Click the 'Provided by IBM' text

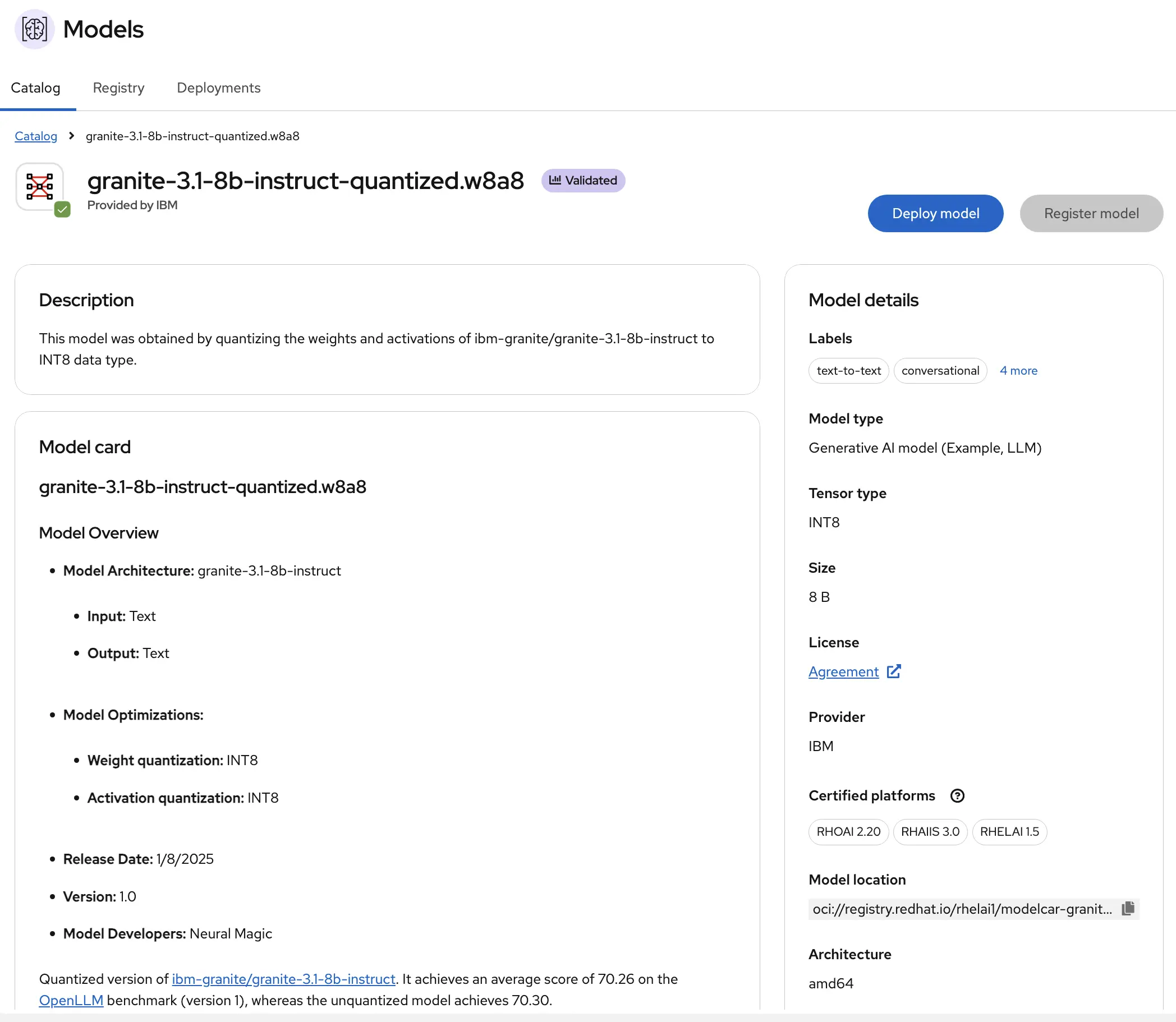pyautogui.click(x=132, y=205)
